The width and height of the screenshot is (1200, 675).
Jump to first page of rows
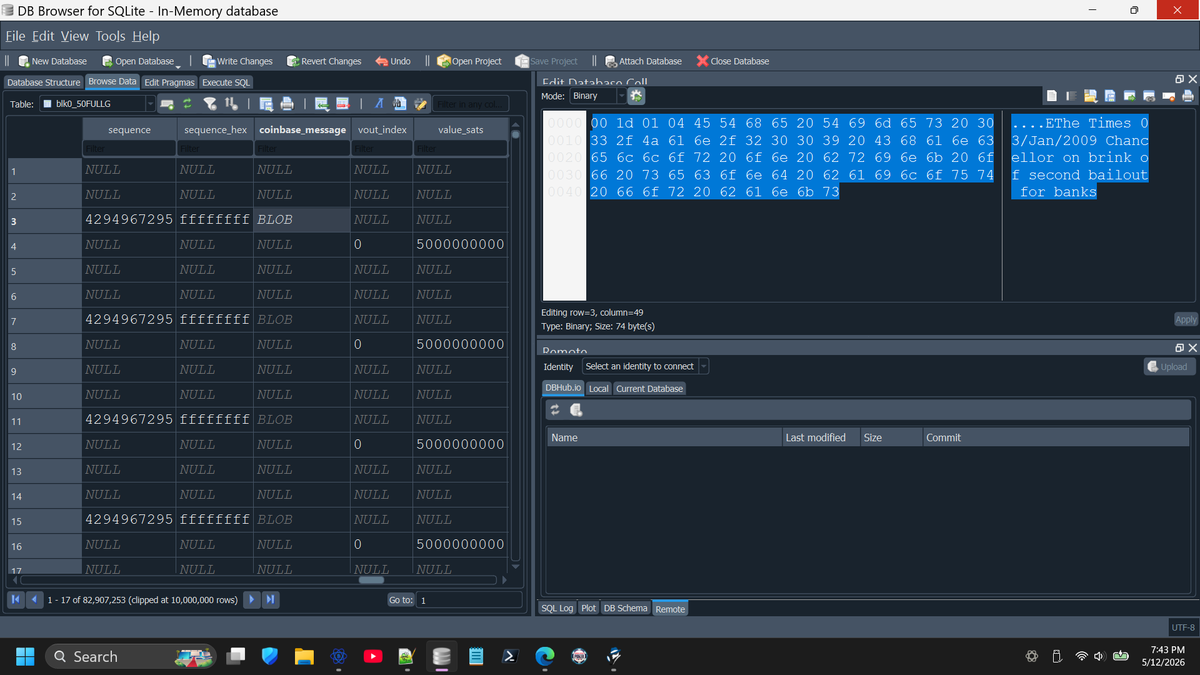pyautogui.click(x=14, y=599)
